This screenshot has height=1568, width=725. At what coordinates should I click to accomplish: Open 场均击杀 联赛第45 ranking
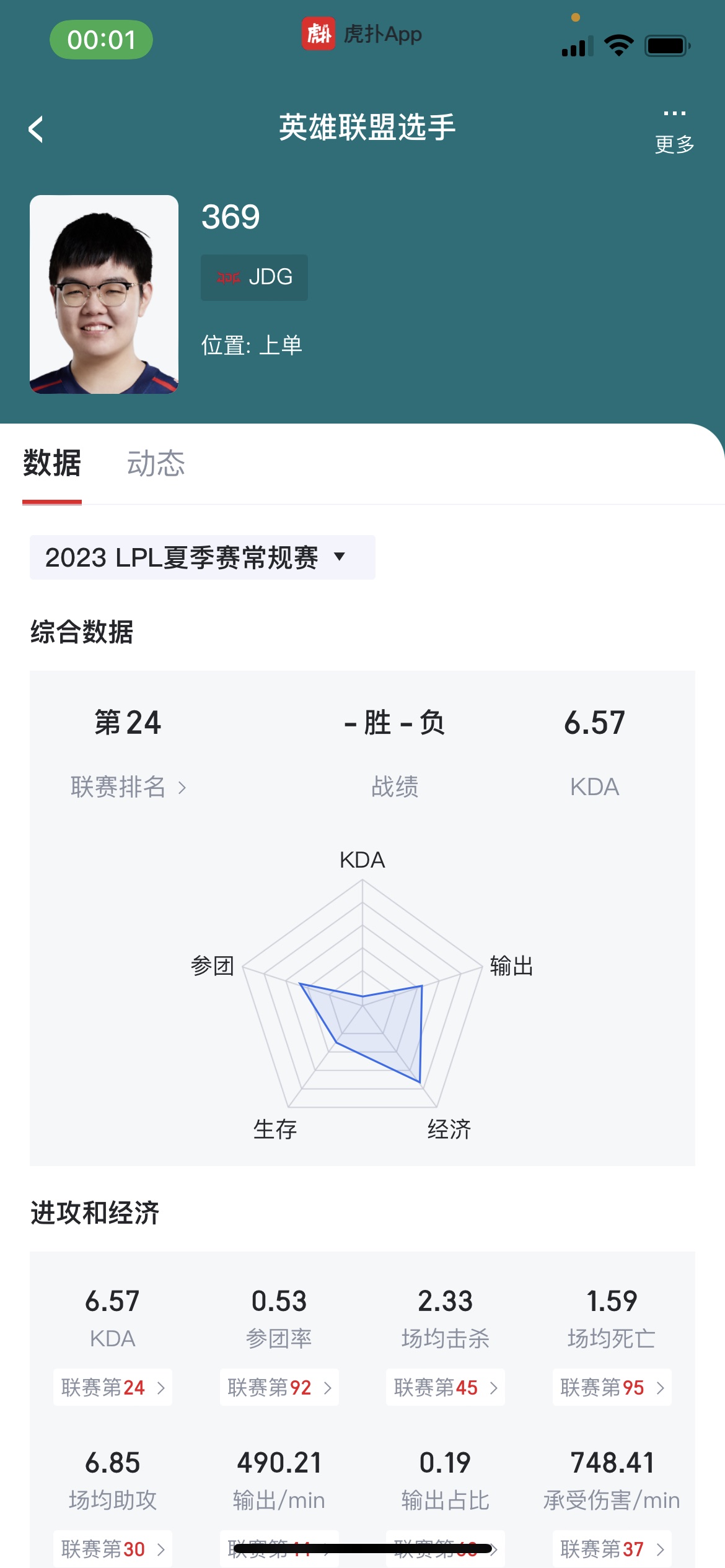(446, 1387)
